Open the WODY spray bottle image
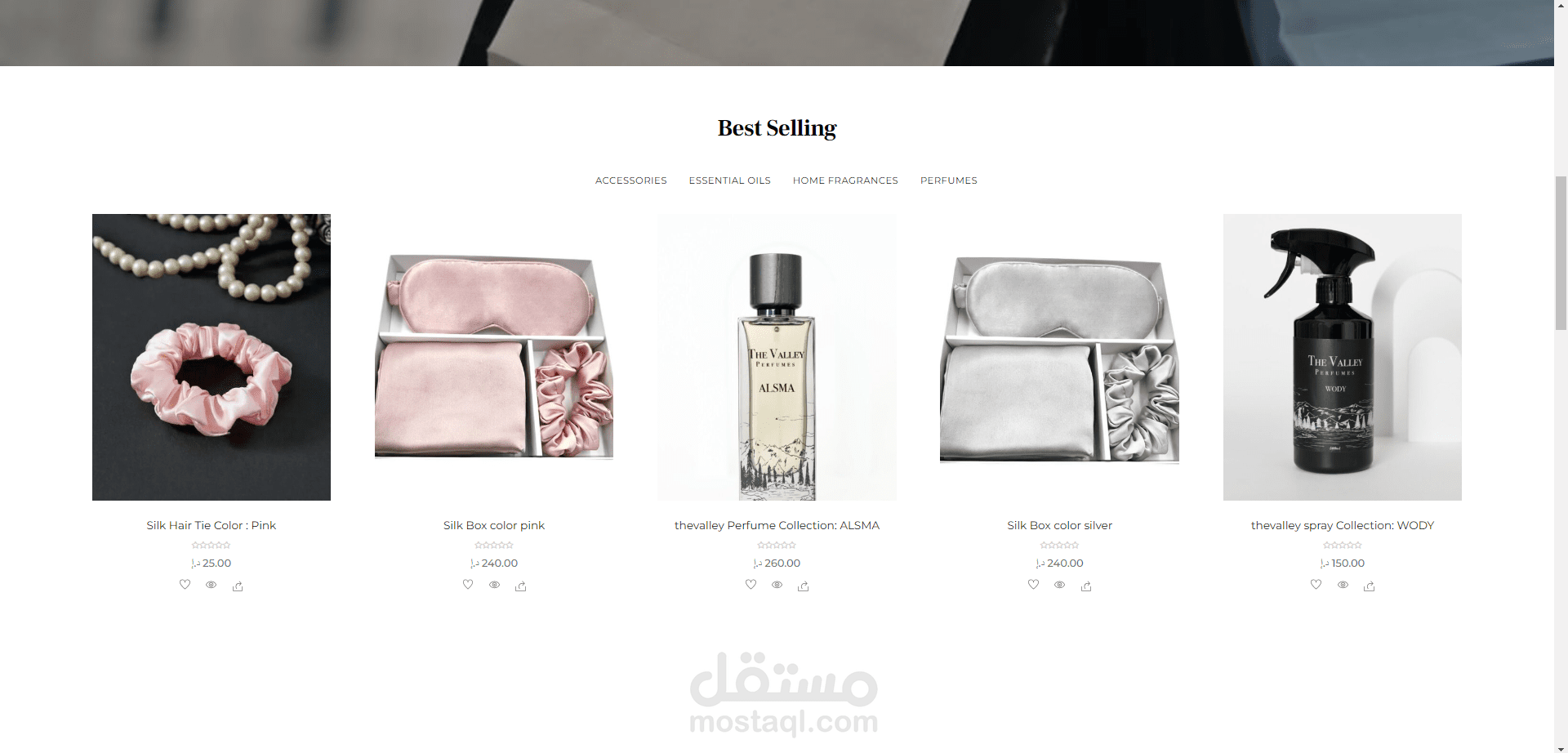1568x753 pixels. pyautogui.click(x=1343, y=357)
